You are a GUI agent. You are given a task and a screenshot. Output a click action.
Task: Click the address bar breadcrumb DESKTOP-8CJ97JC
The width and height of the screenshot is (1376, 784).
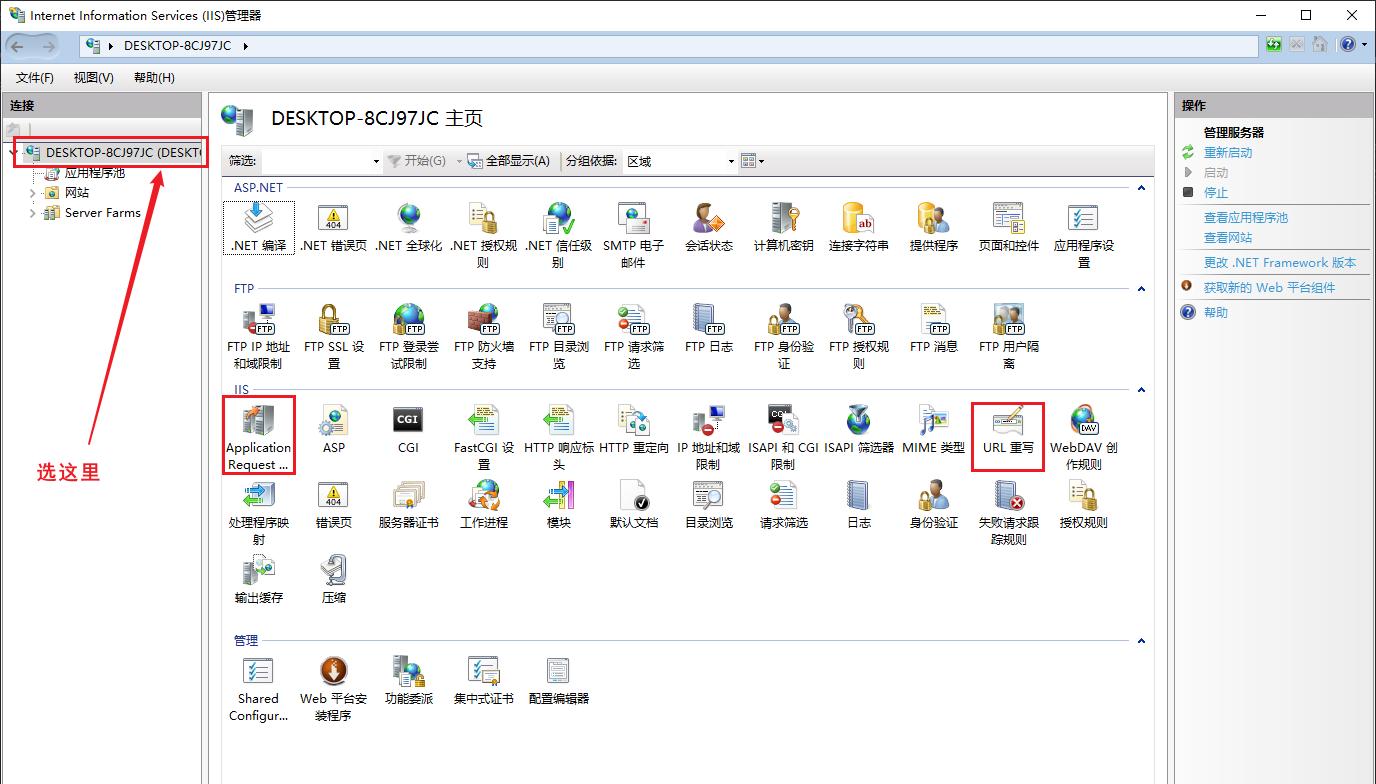coord(180,46)
